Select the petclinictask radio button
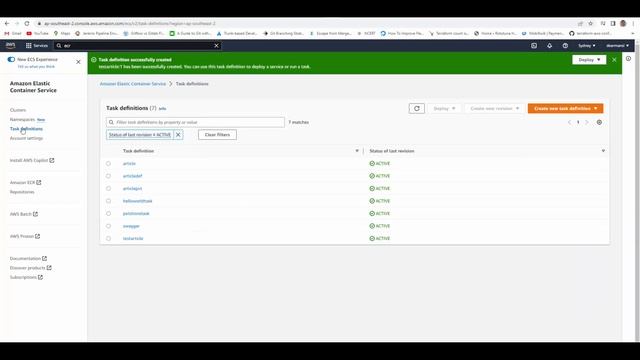This screenshot has height=360, width=640. click(108, 213)
